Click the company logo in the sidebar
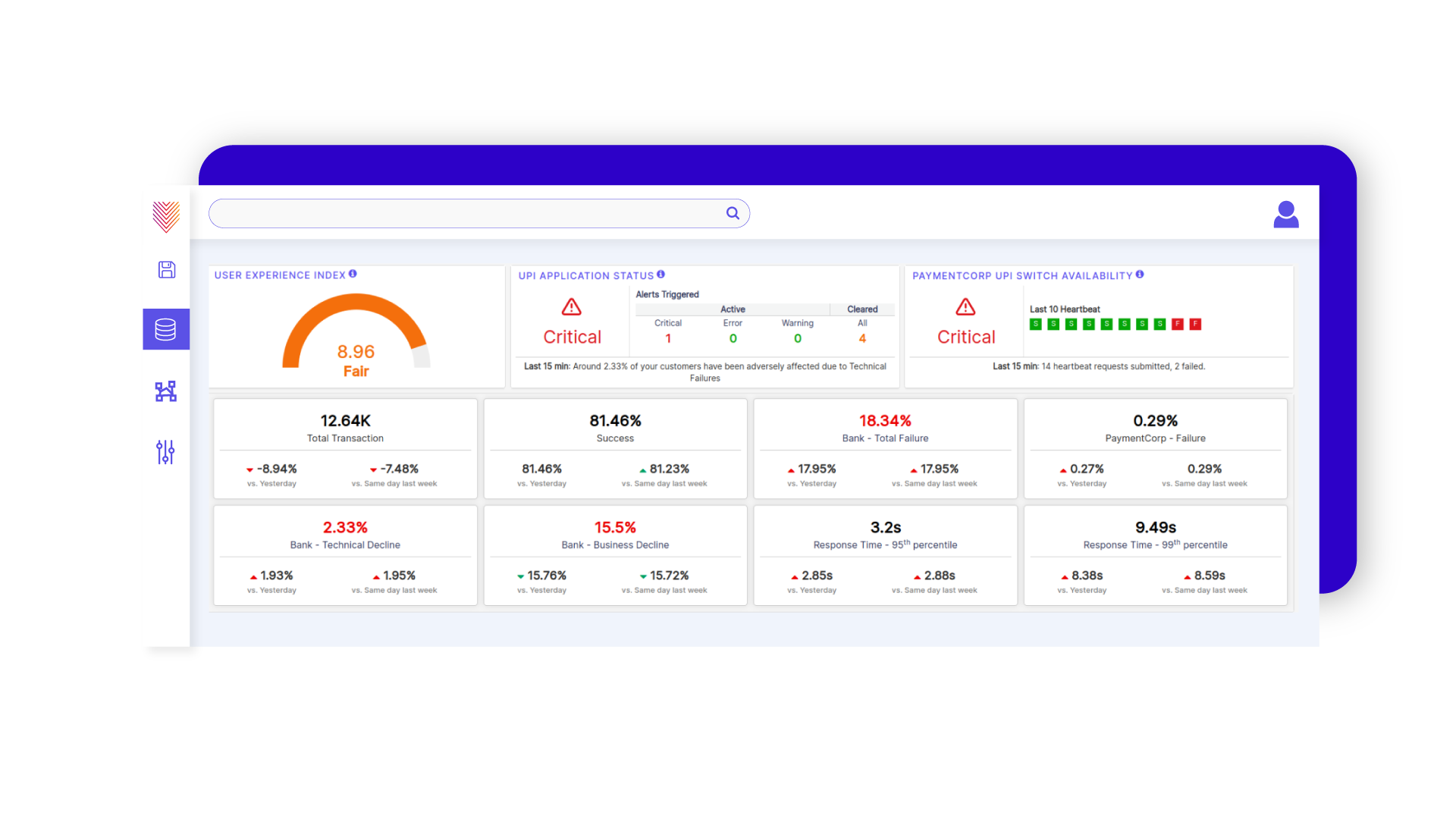The image size is (1456, 819). [166, 216]
